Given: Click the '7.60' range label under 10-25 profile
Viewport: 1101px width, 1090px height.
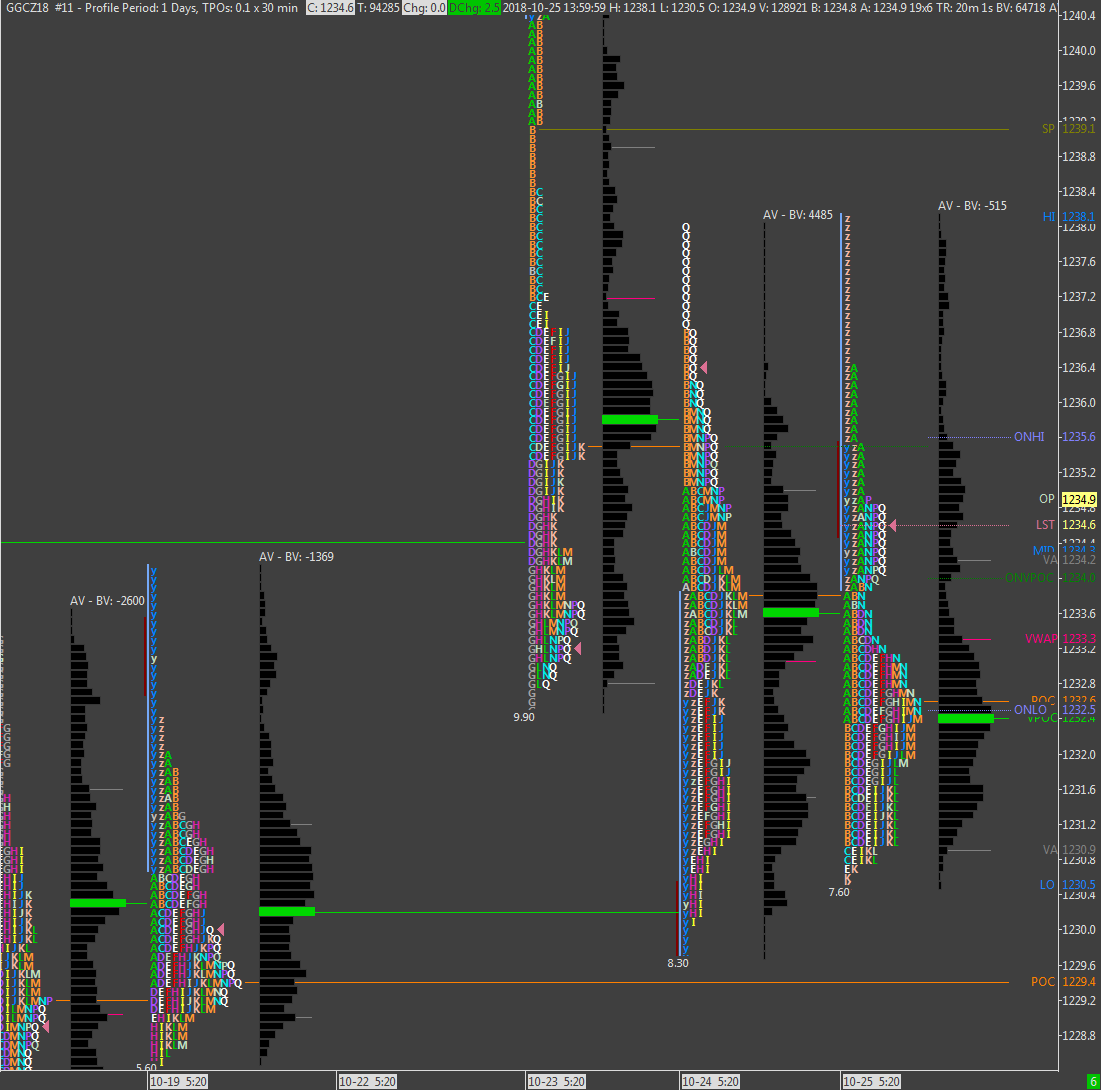Looking at the screenshot, I should 839,893.
